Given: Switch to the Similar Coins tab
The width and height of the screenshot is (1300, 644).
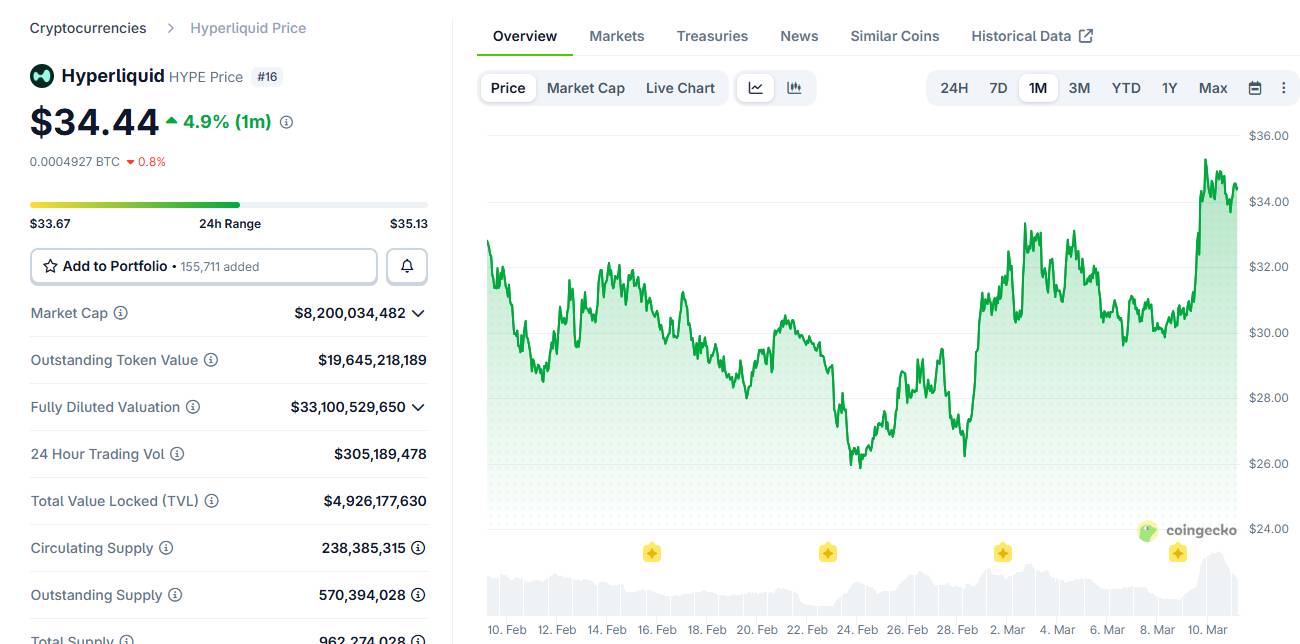Looking at the screenshot, I should (895, 36).
